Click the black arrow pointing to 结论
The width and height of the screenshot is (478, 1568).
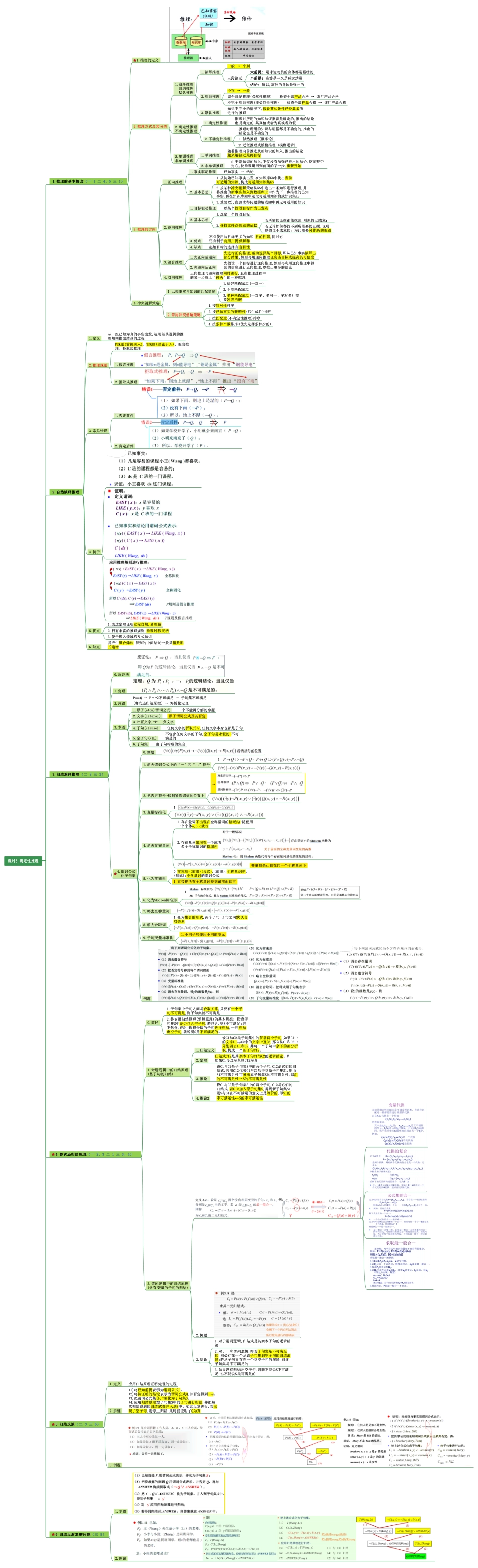pos(229,18)
